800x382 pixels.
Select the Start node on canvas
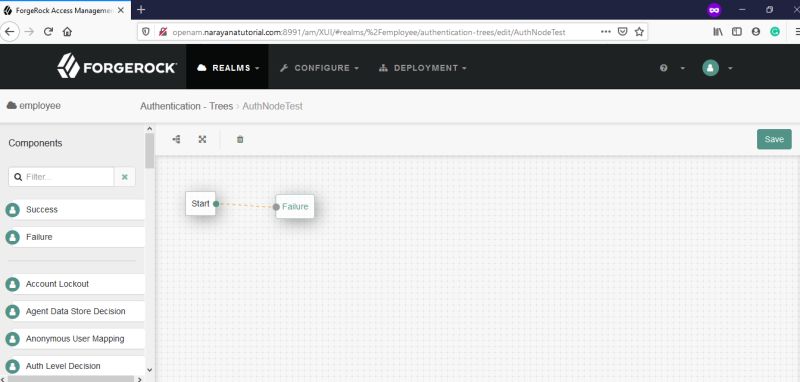coord(201,203)
